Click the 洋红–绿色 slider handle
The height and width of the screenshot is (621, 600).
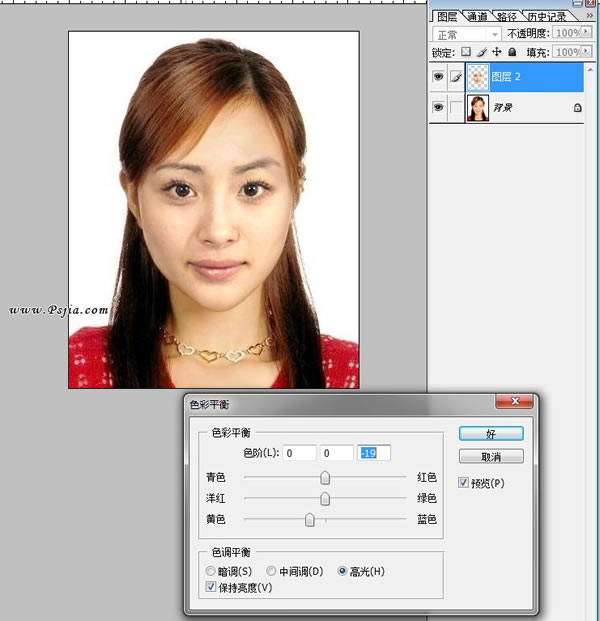point(325,498)
